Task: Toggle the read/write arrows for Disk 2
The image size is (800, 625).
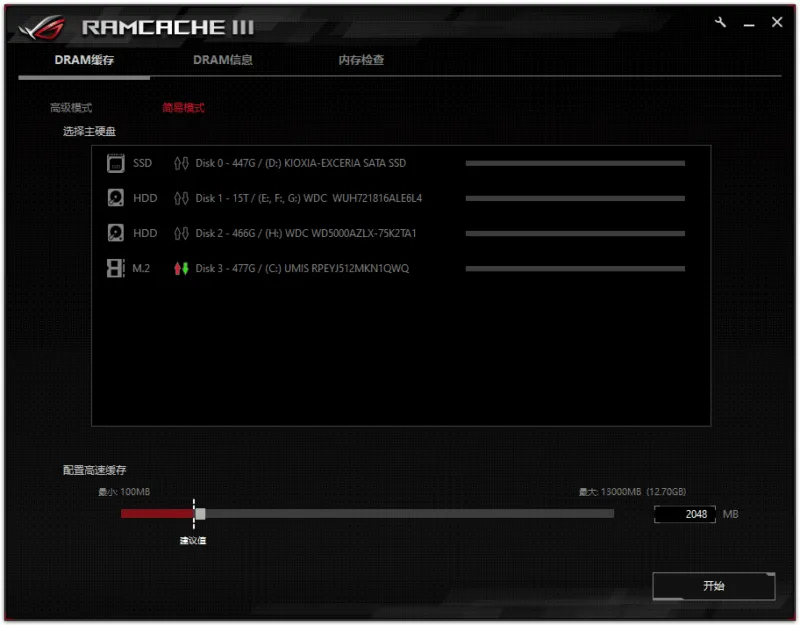Action: point(181,233)
